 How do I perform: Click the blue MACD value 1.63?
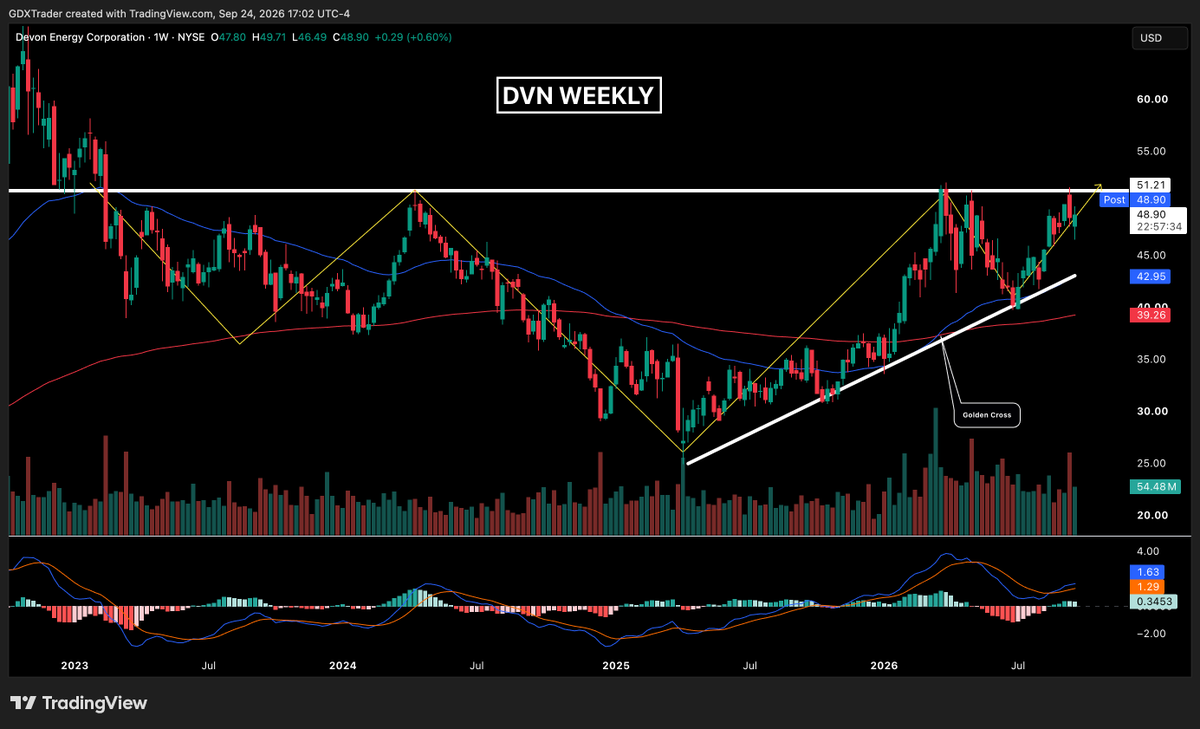(x=1148, y=571)
